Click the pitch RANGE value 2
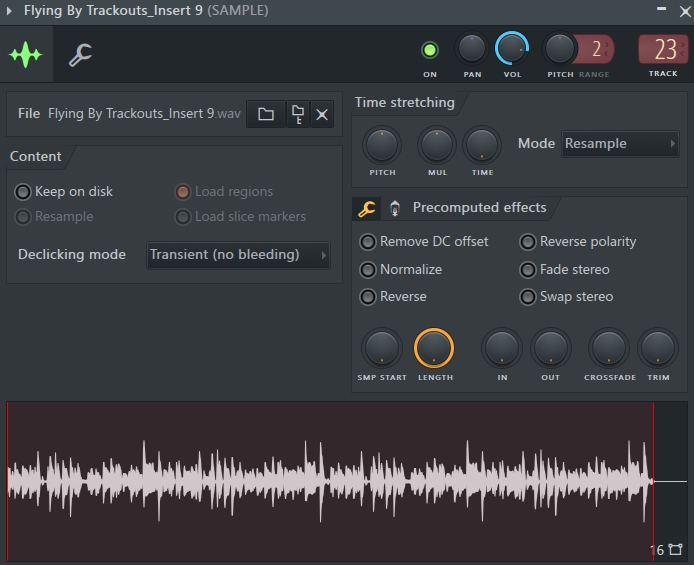 597,49
